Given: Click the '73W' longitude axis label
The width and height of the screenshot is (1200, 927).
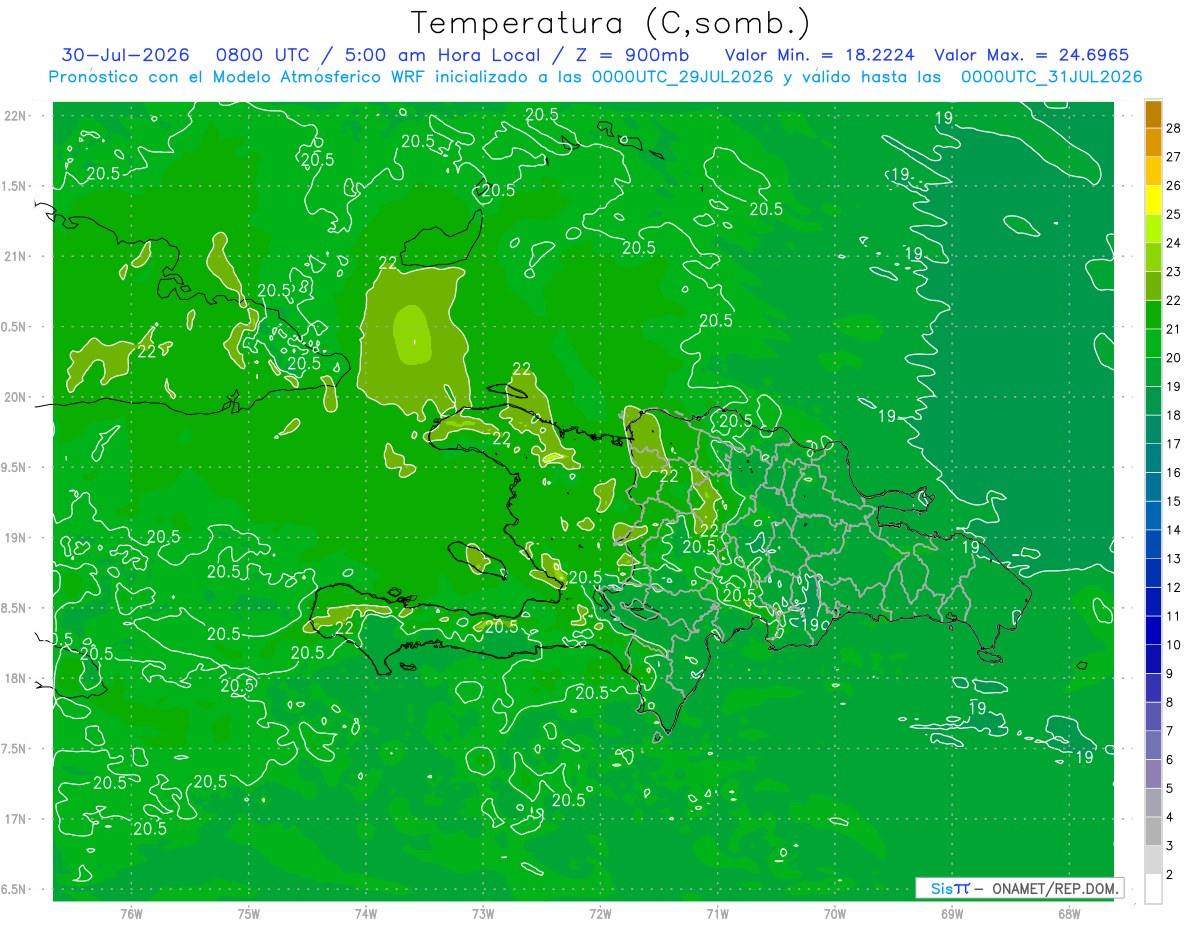Looking at the screenshot, I should click(483, 913).
